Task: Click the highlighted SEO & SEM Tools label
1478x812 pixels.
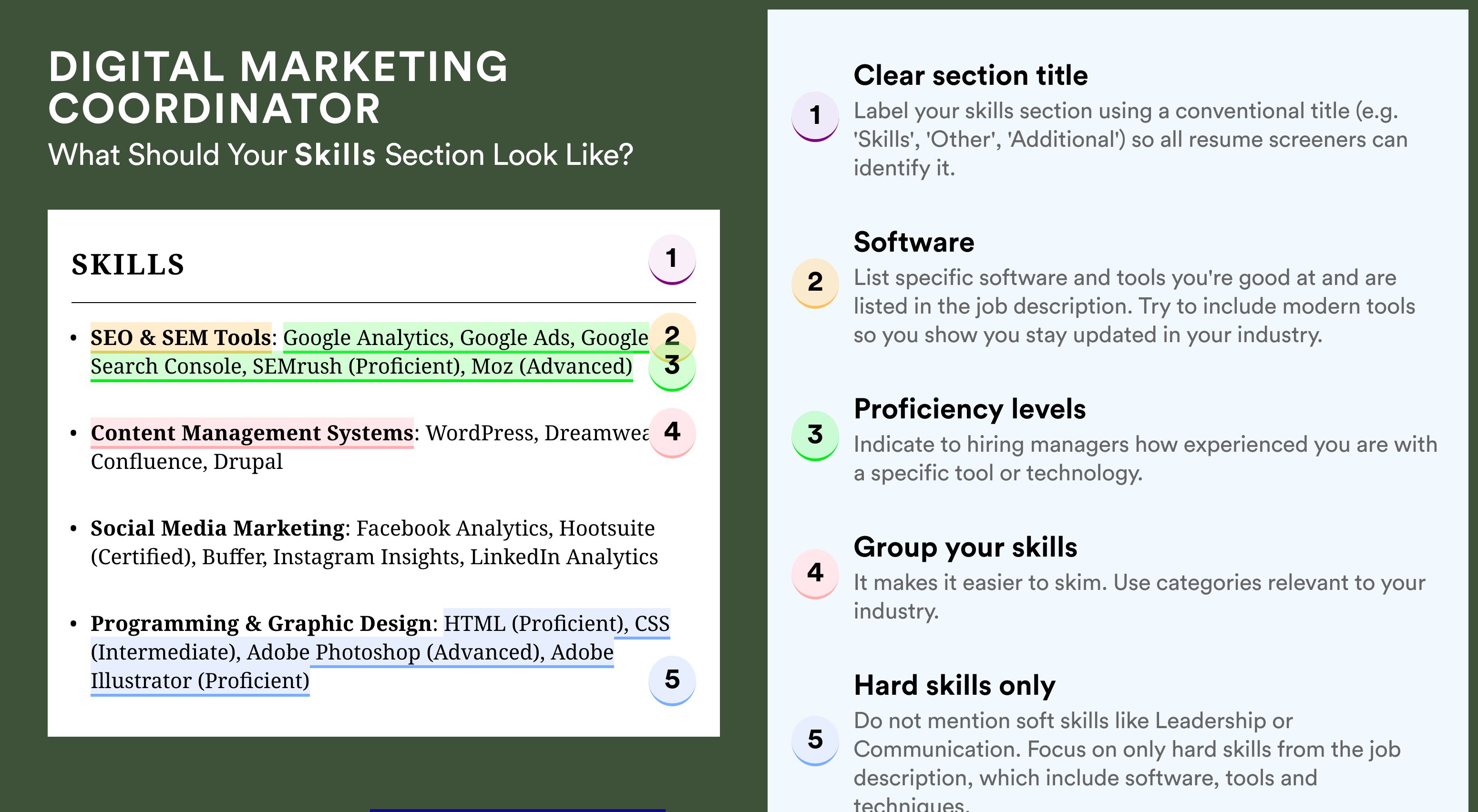Action: 181,338
